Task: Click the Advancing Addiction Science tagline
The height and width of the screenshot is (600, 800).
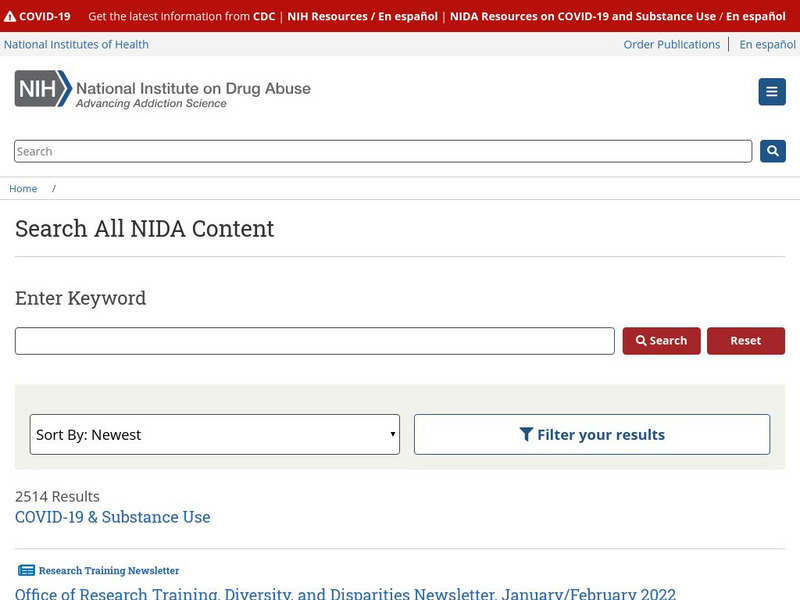Action: (x=151, y=104)
